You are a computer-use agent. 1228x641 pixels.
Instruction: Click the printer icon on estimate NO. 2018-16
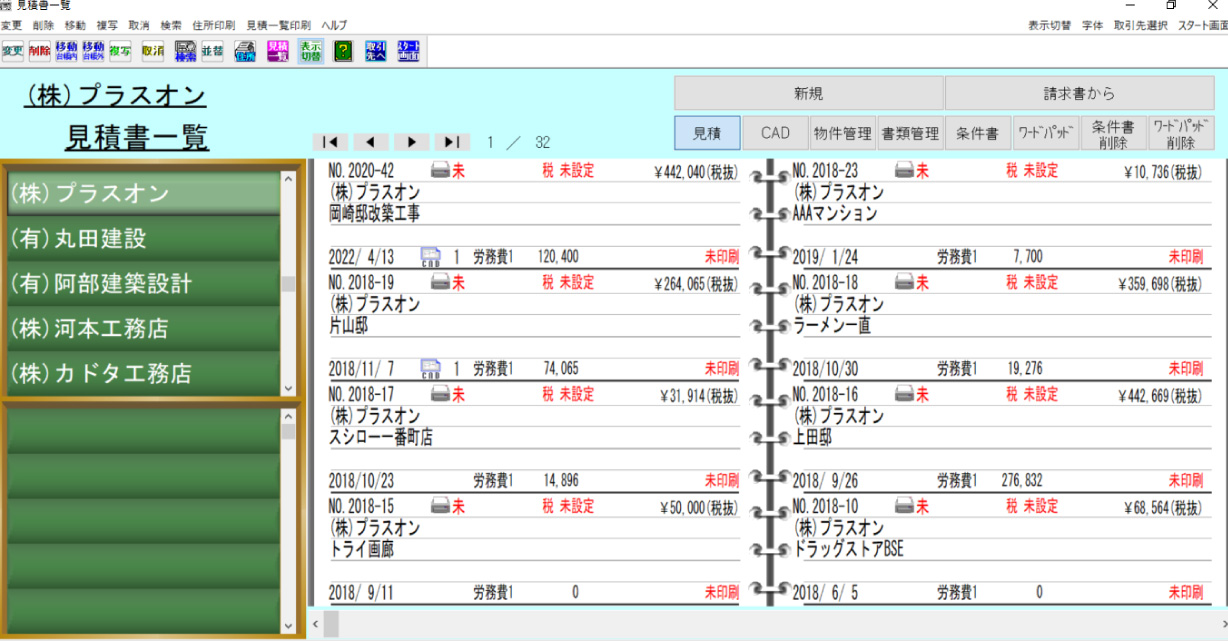(905, 395)
